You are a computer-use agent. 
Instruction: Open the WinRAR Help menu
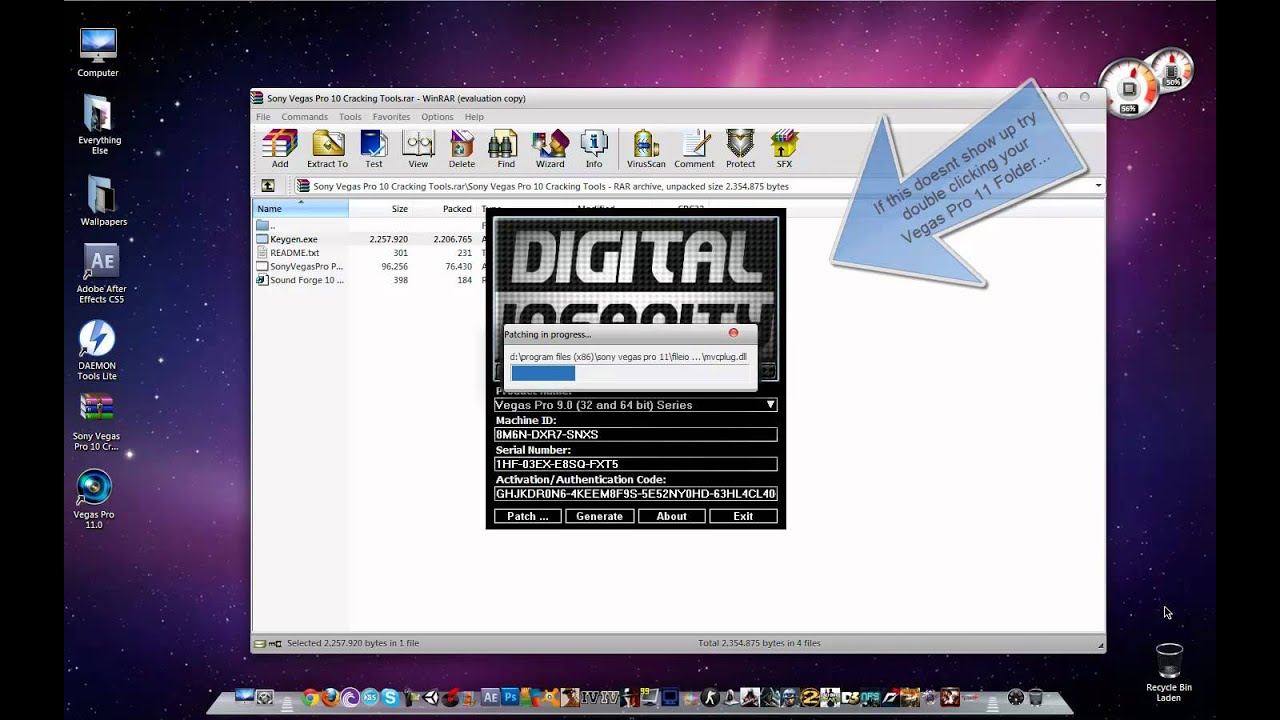[474, 117]
